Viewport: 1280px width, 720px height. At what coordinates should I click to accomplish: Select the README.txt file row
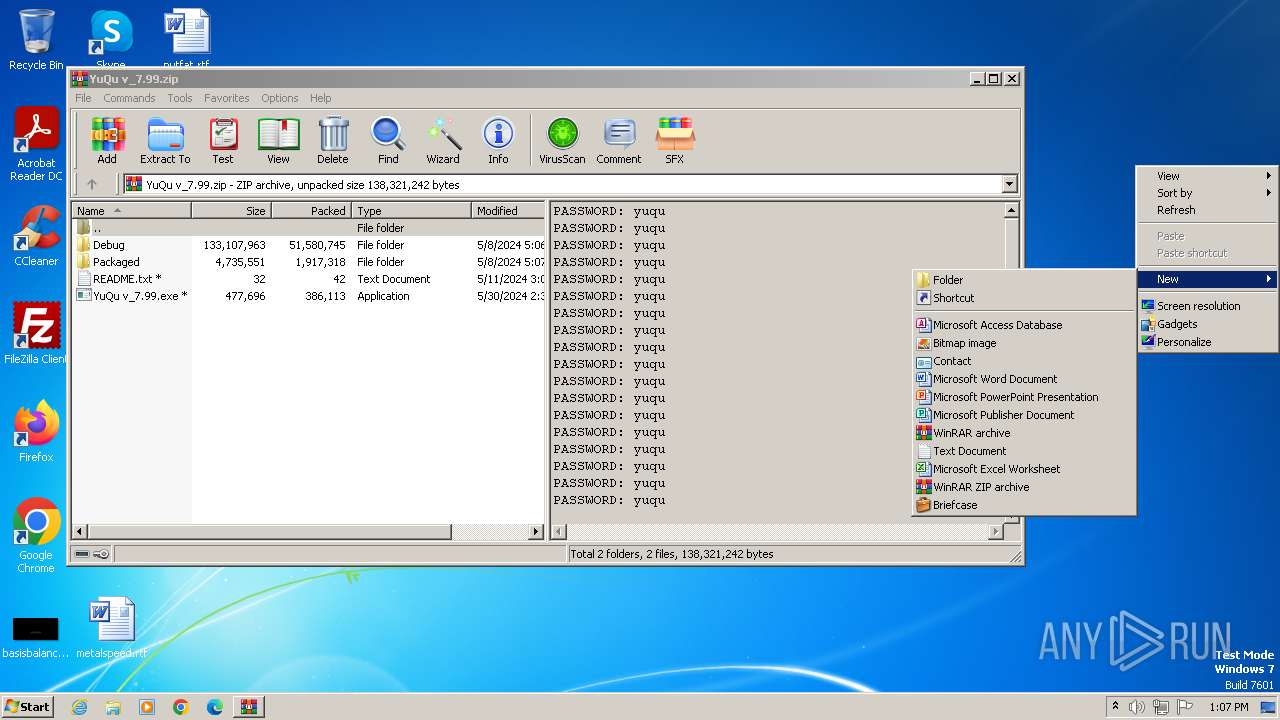click(x=309, y=279)
